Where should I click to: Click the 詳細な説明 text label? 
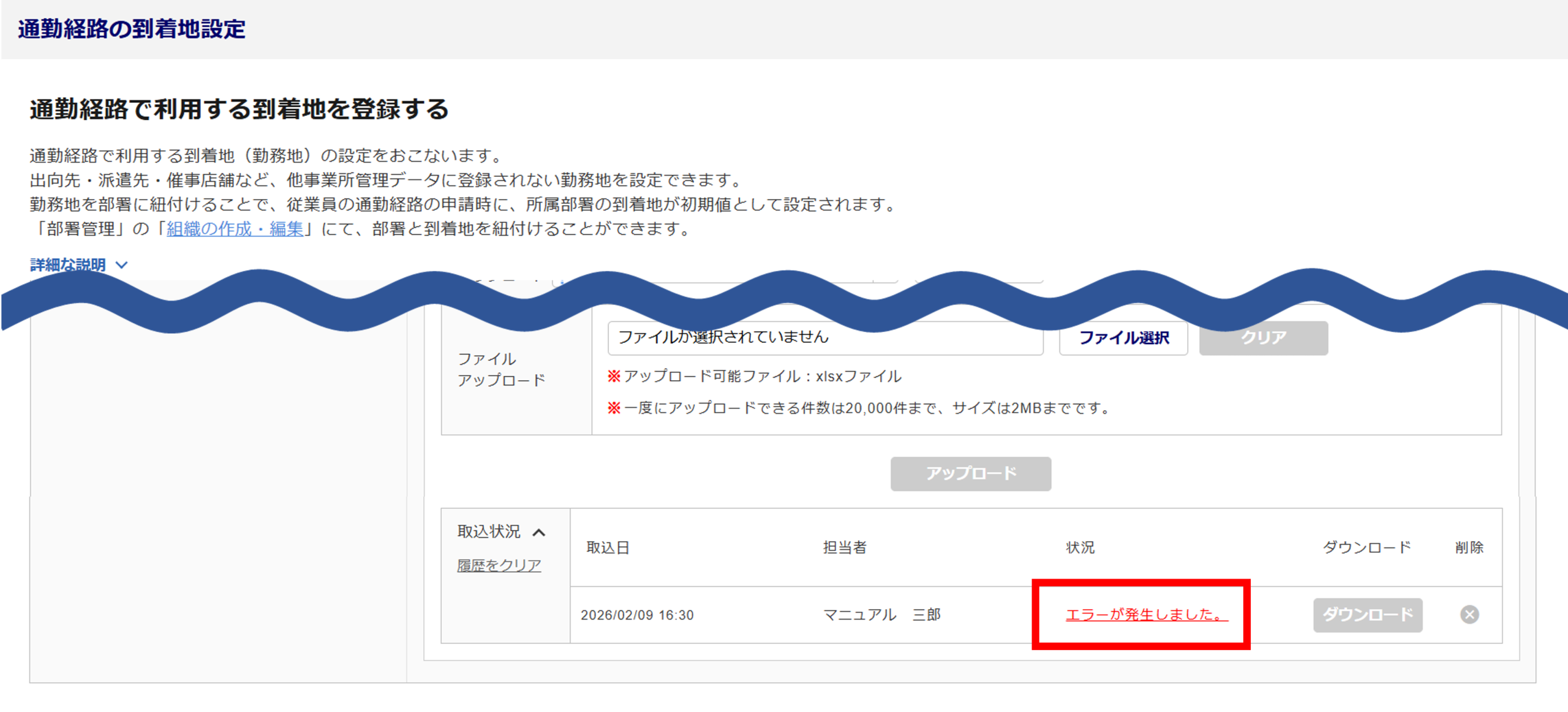pos(68,265)
